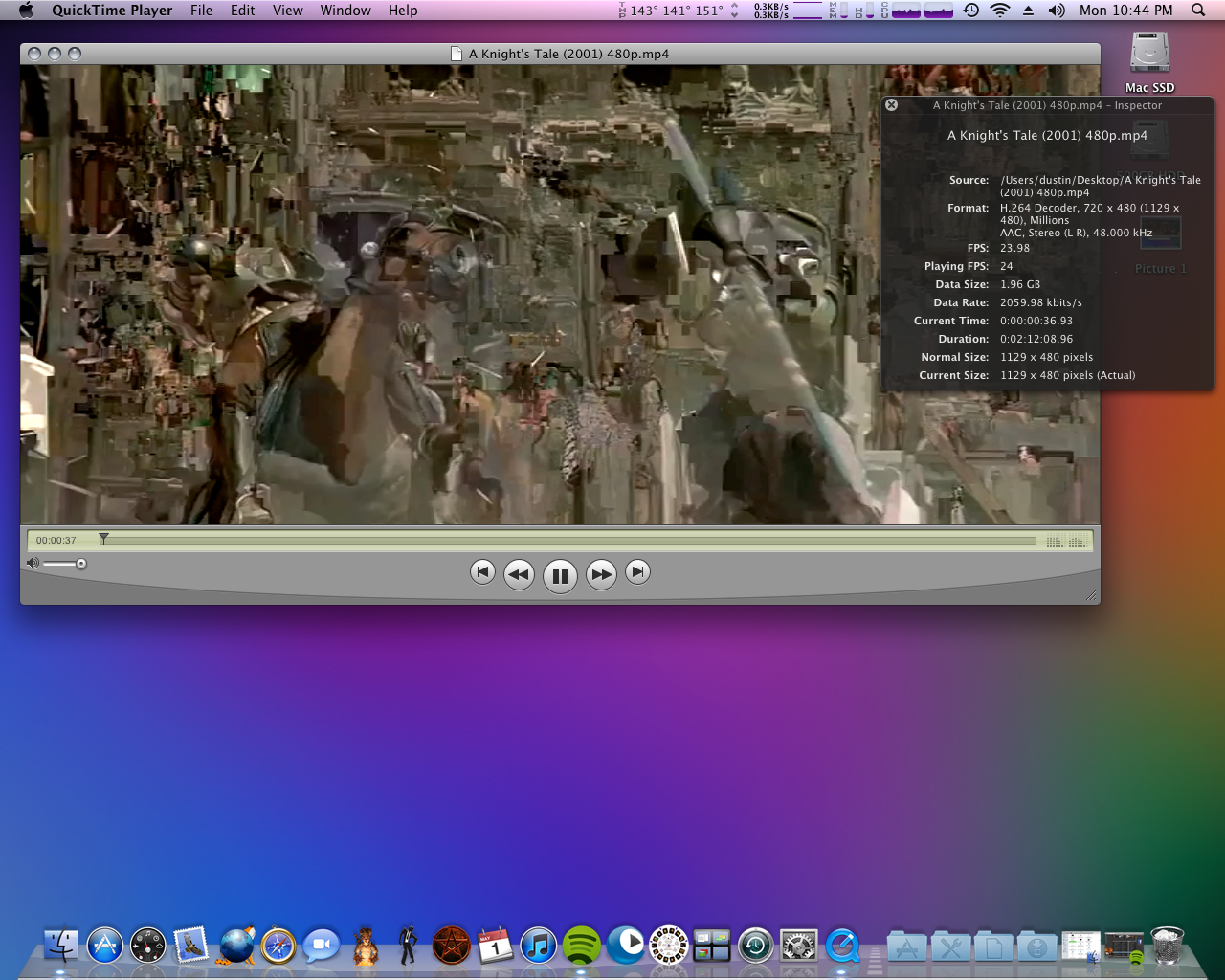1225x980 pixels.
Task: Pause the movie playback
Action: pyautogui.click(x=560, y=576)
